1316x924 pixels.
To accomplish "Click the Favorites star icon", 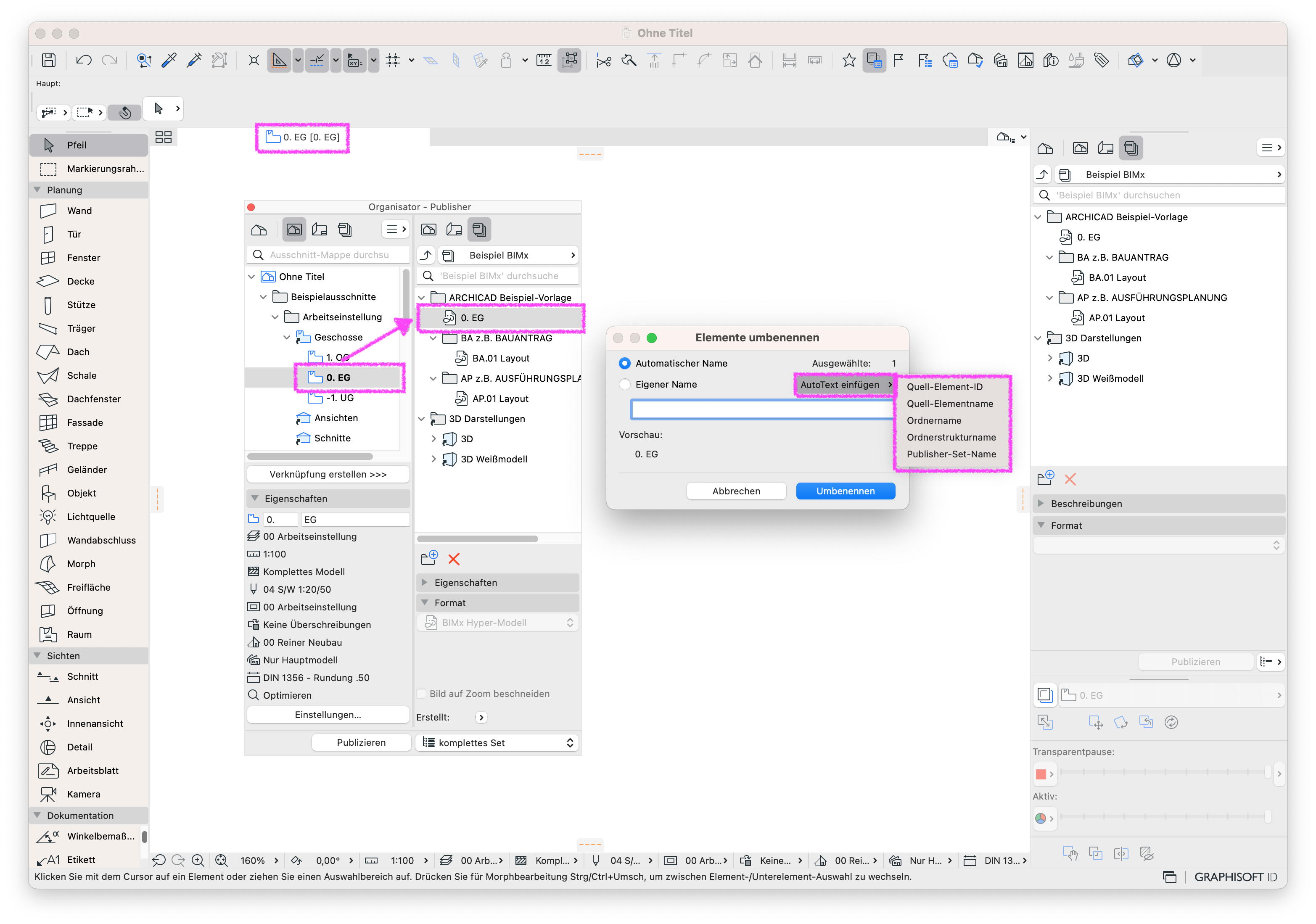I will click(849, 60).
